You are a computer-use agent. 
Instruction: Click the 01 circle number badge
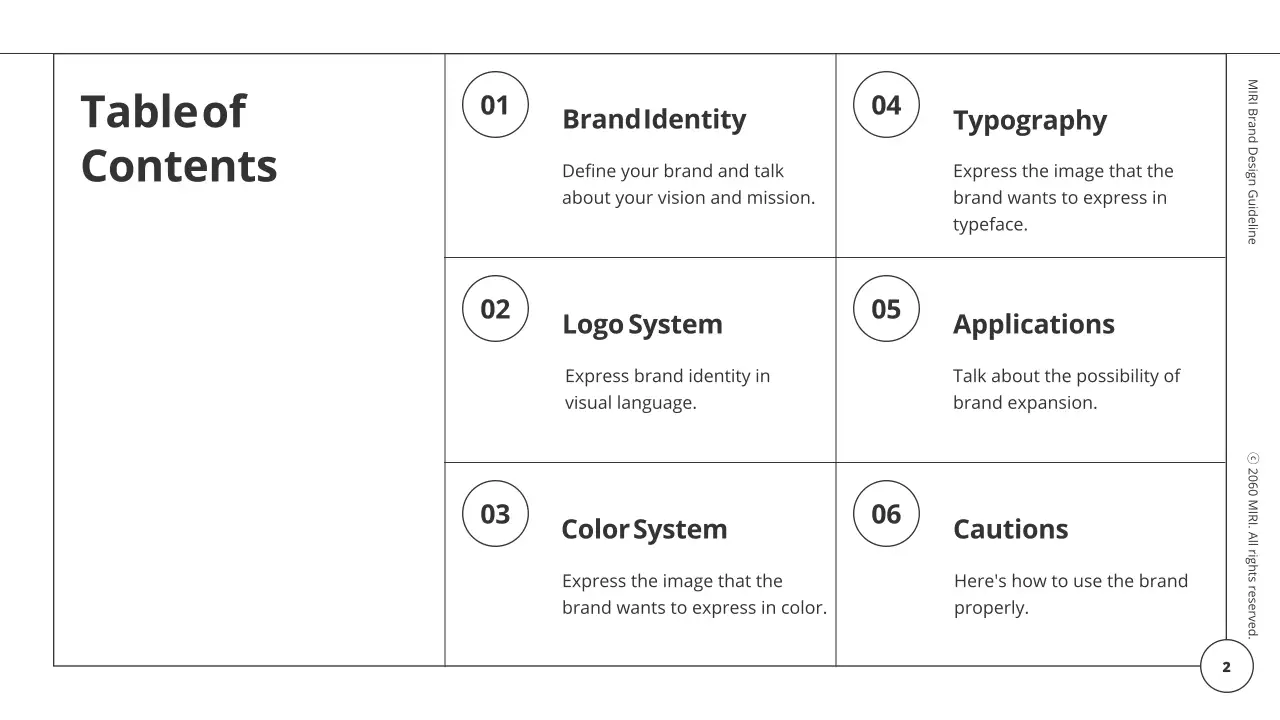495,105
